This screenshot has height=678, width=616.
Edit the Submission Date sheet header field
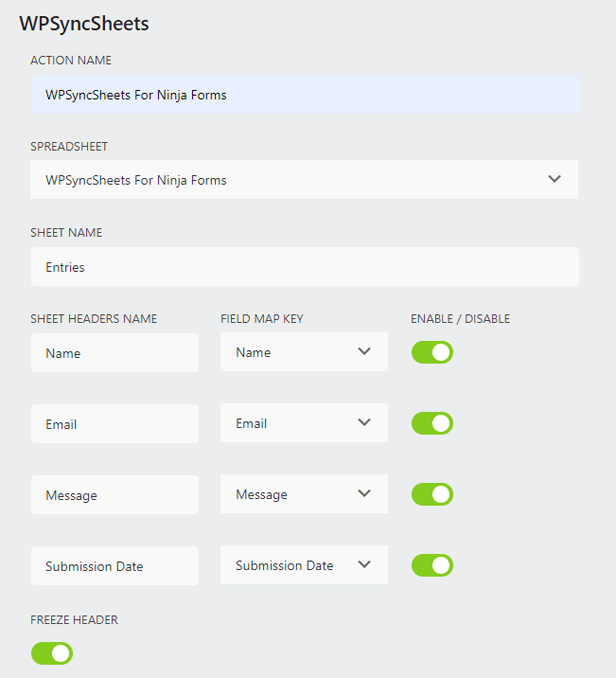coord(115,566)
